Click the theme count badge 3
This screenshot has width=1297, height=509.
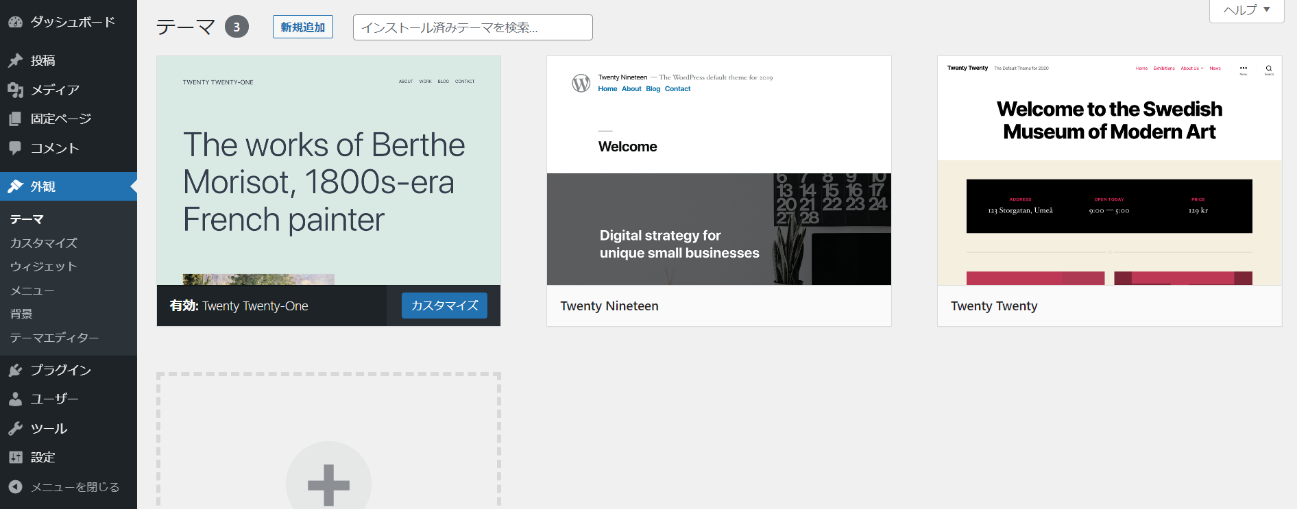(237, 27)
